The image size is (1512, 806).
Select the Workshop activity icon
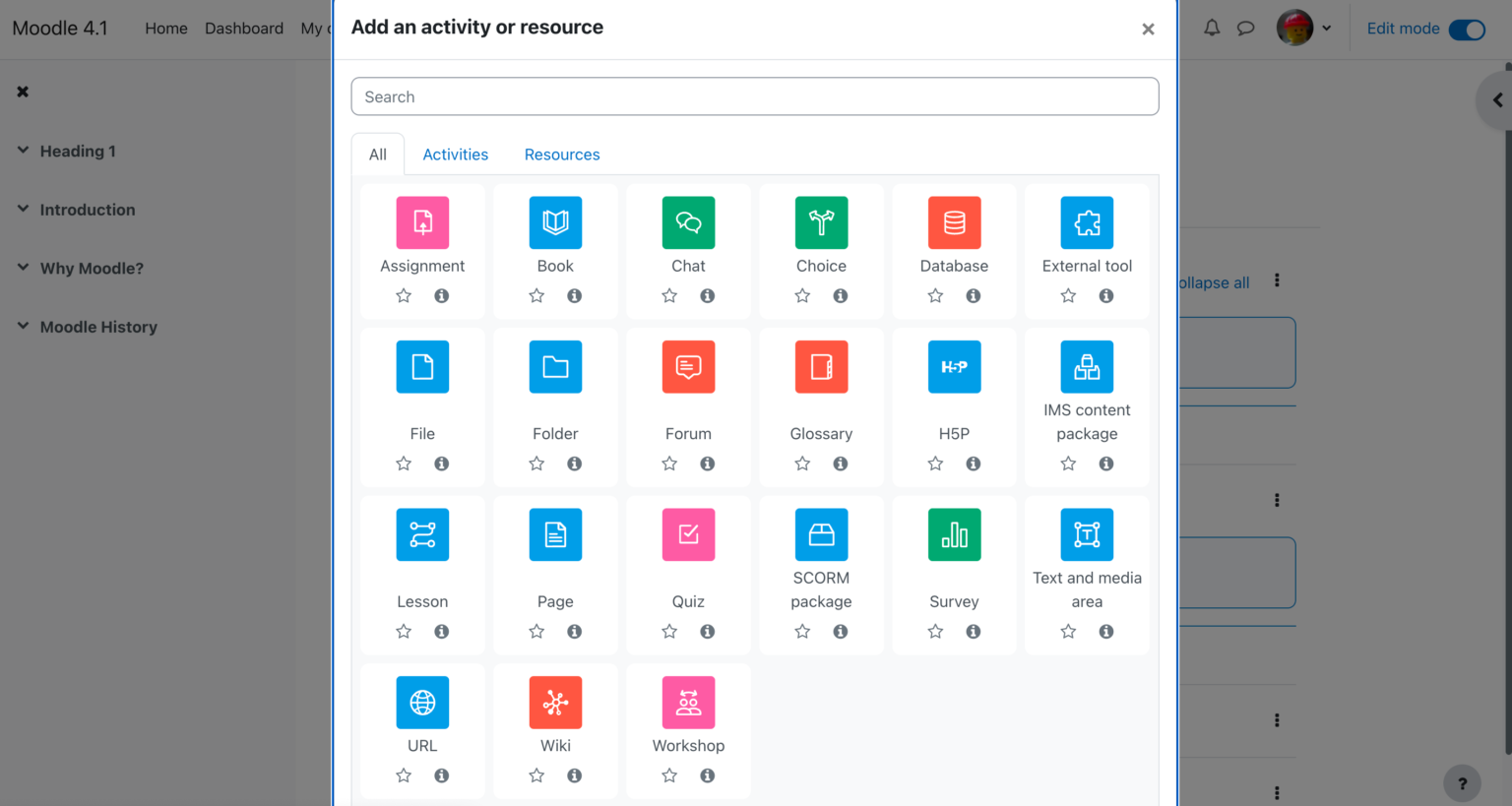click(x=688, y=703)
